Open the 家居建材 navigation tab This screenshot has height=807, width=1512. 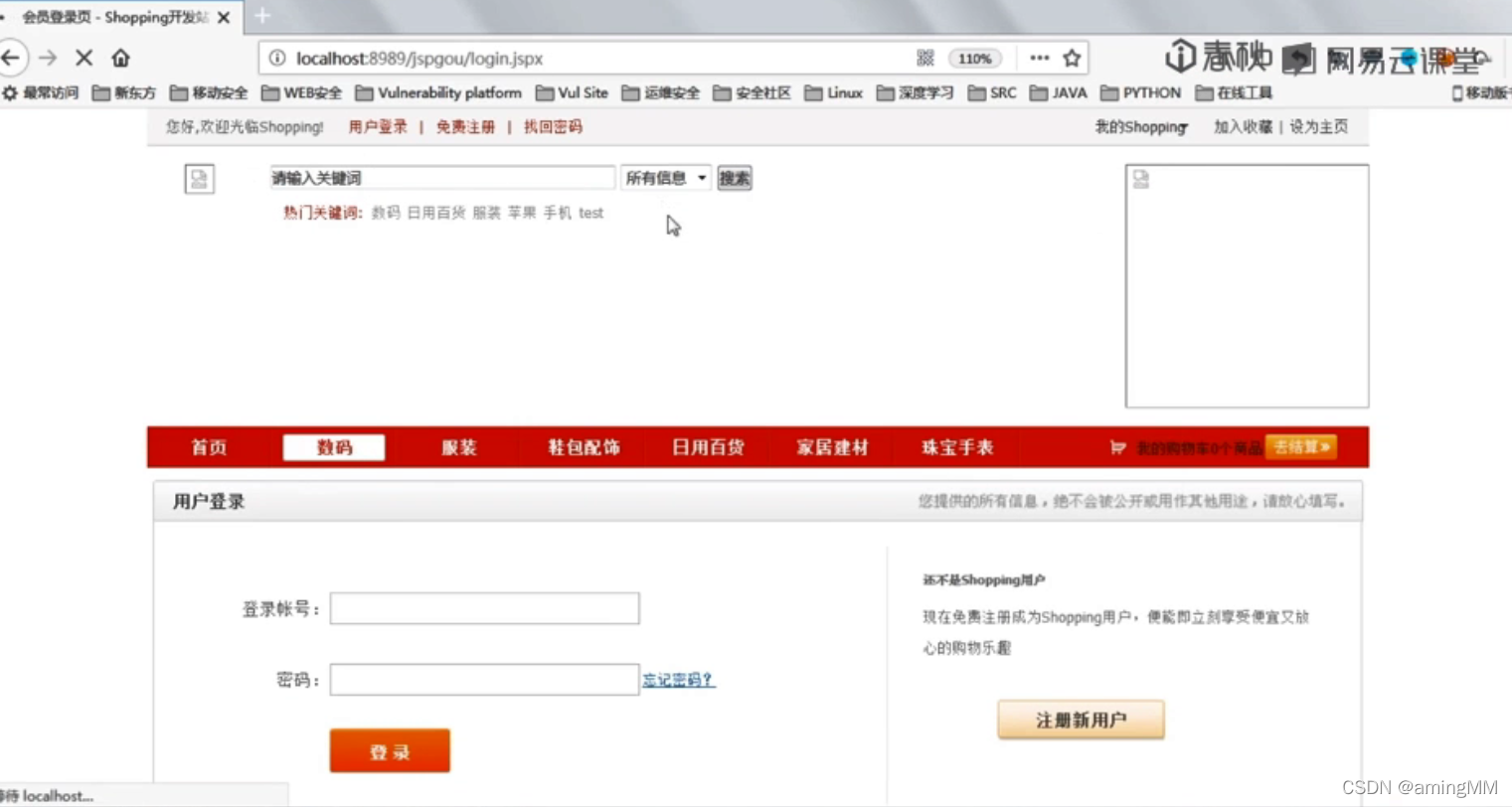pyautogui.click(x=833, y=447)
